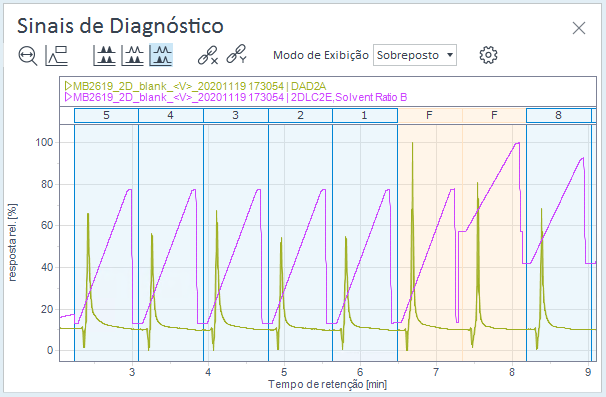Expand the DAD2A signal legend triangle
The height and width of the screenshot is (397, 606).
[68, 86]
